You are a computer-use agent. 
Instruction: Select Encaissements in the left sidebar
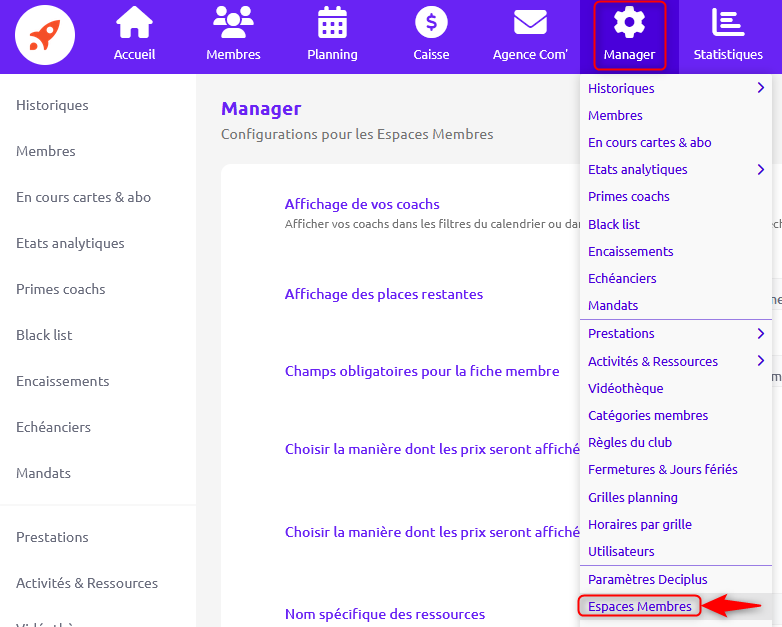tap(62, 381)
